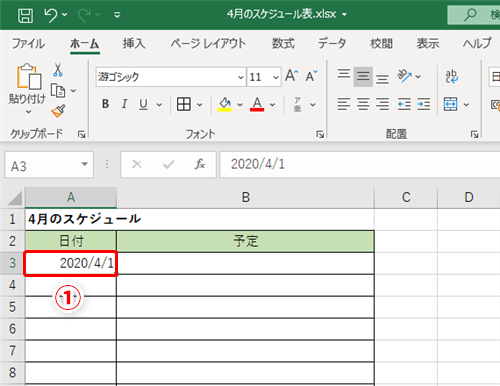Open the ページ レイアウト tab
The image size is (500, 386).
coord(208,44)
